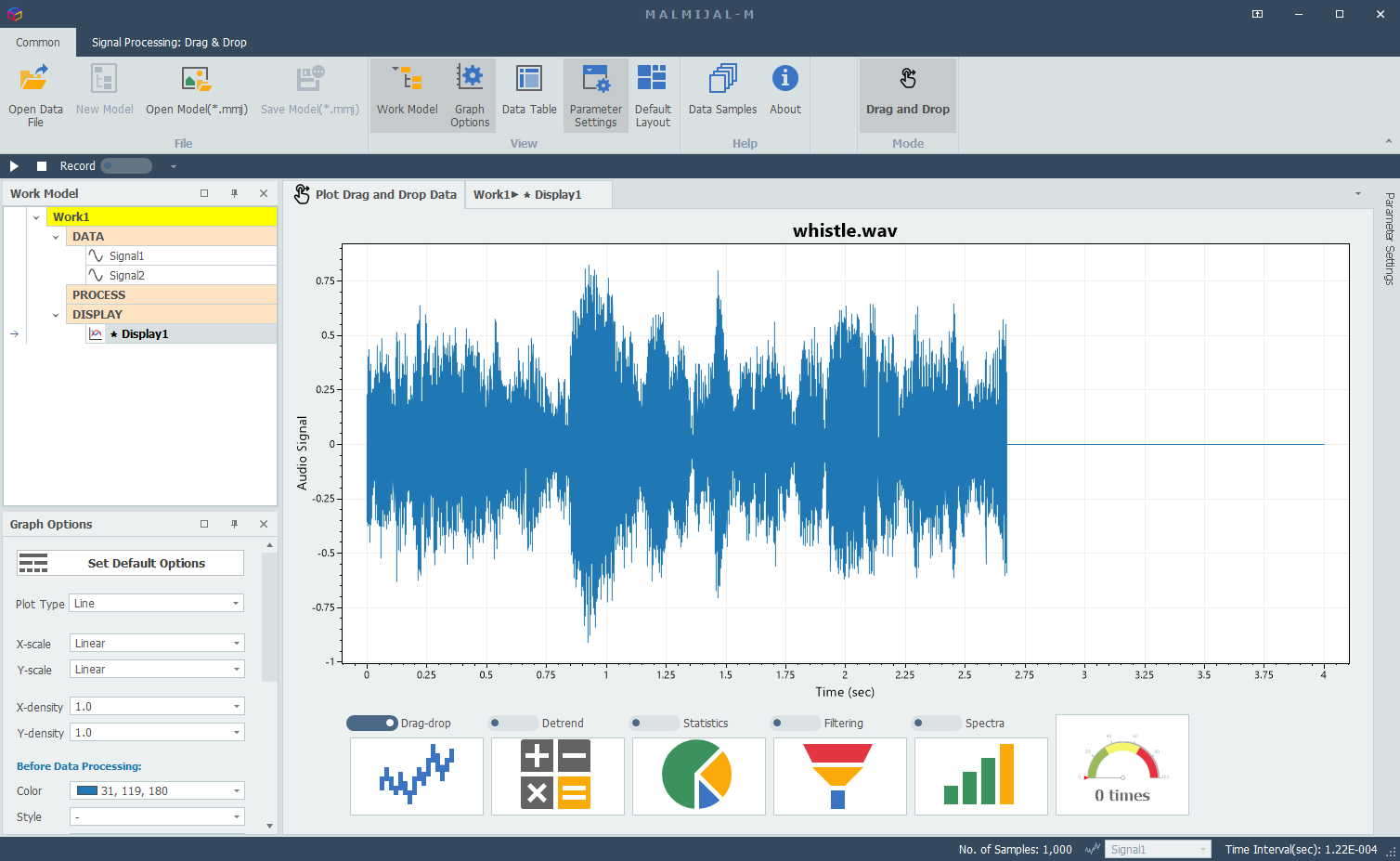Select the PROCESS tree node
Screen dimensions: 1400x861
click(x=172, y=294)
